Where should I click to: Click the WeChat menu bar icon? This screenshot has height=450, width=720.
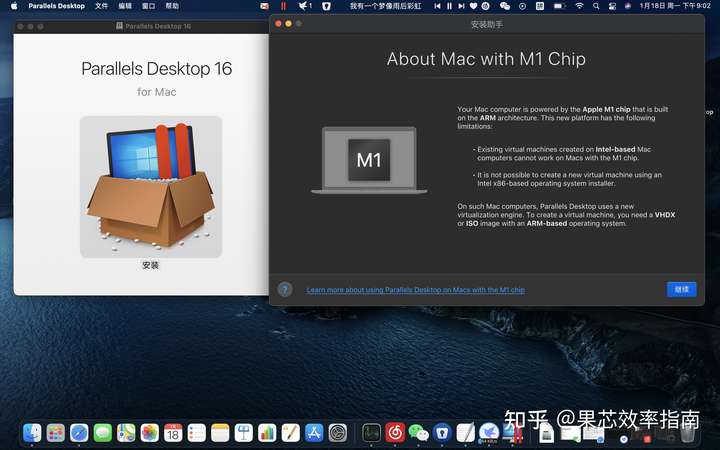point(505,6)
